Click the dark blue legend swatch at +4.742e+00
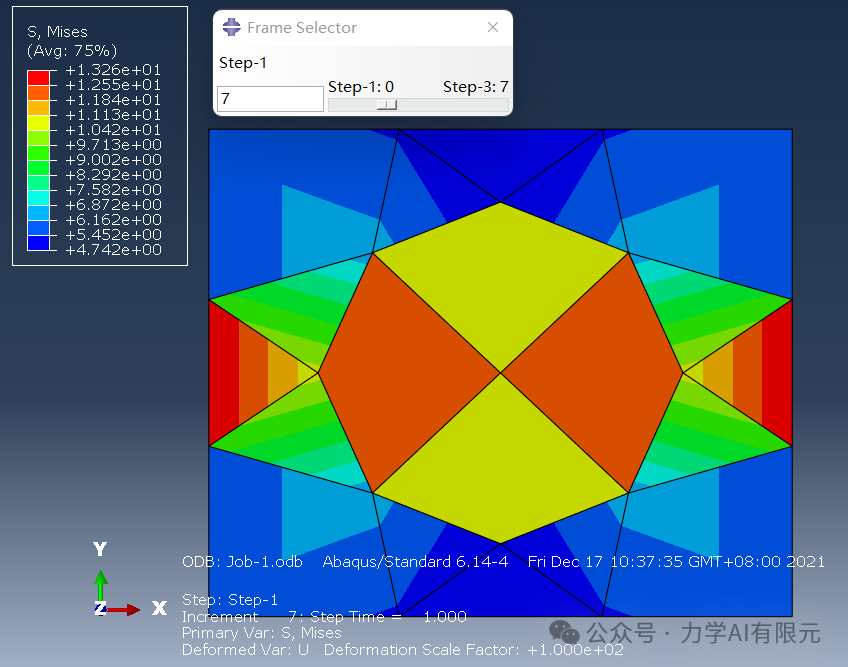The height and width of the screenshot is (667, 848). click(x=38, y=243)
